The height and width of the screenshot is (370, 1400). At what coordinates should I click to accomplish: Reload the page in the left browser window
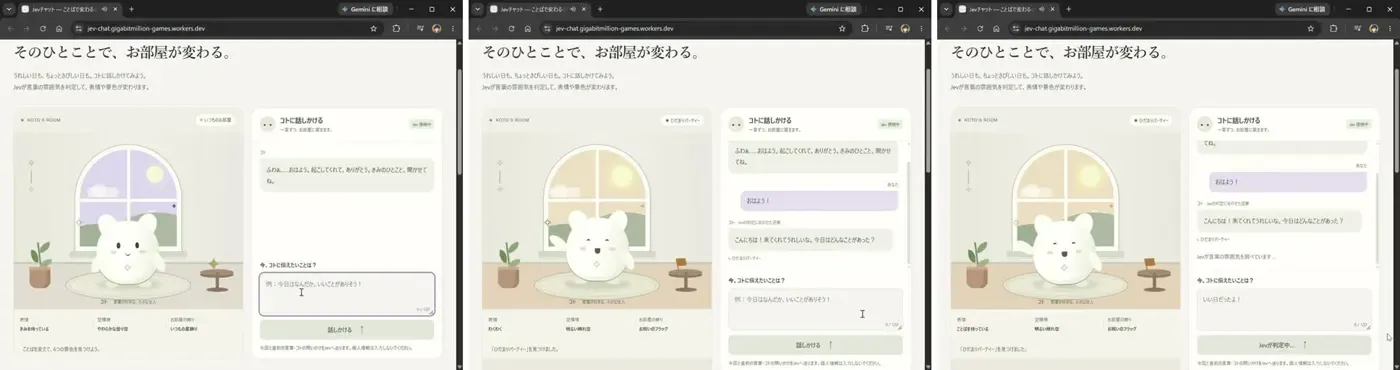point(42,28)
